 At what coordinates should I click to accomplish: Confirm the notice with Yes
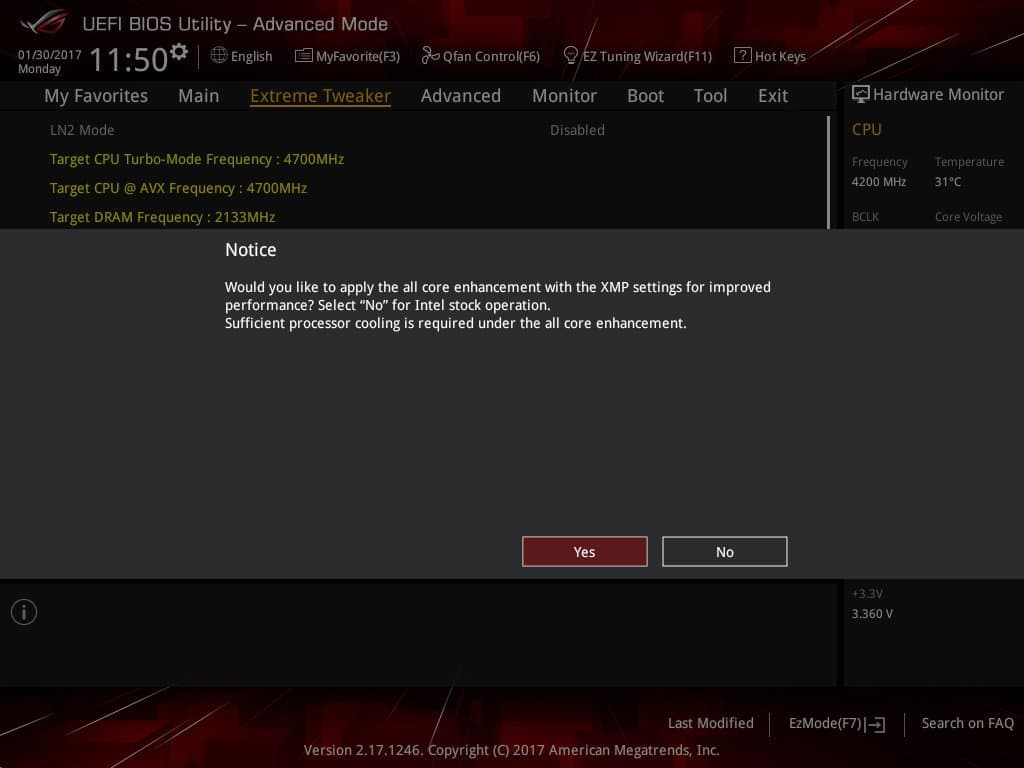584,552
